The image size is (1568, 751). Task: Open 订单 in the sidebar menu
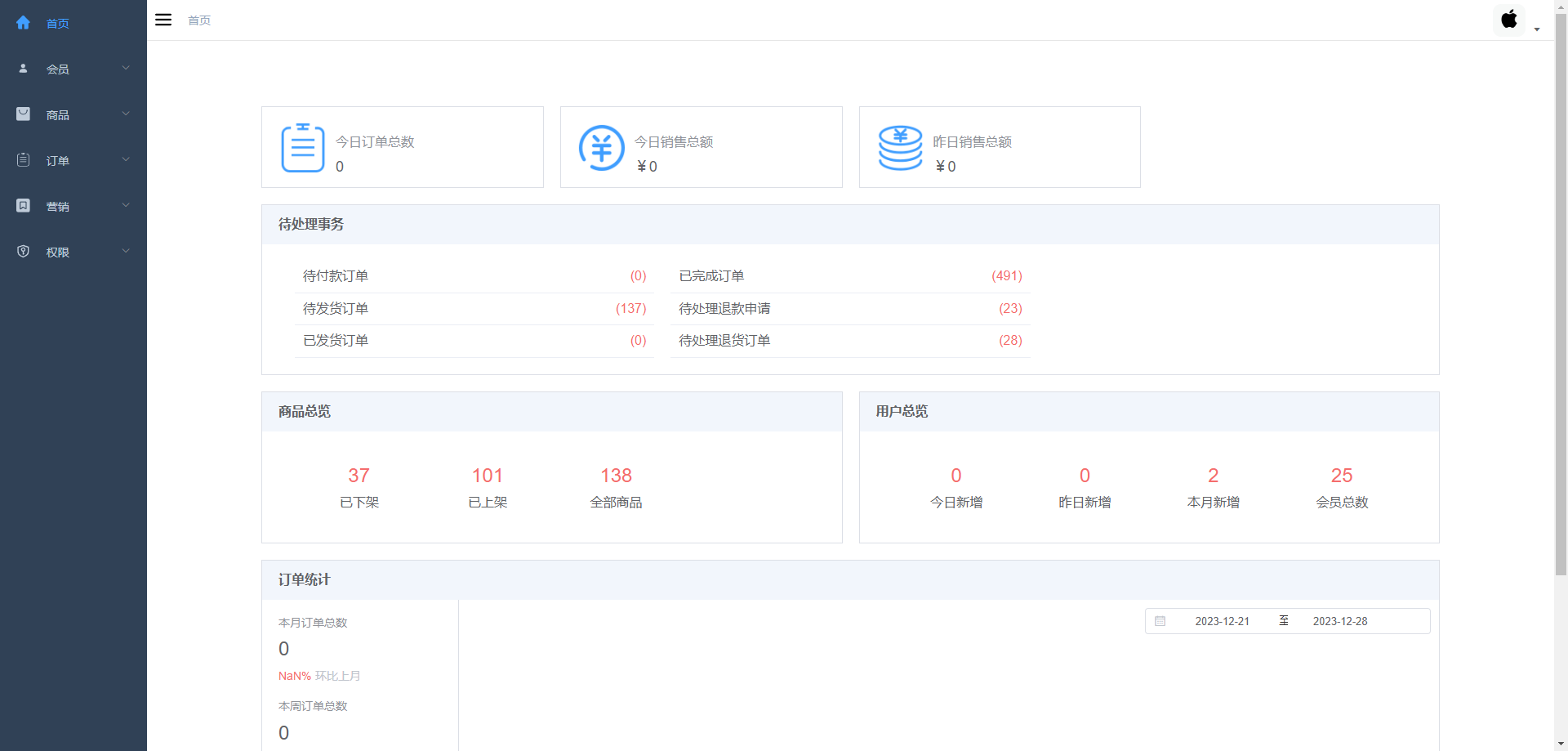pos(73,160)
